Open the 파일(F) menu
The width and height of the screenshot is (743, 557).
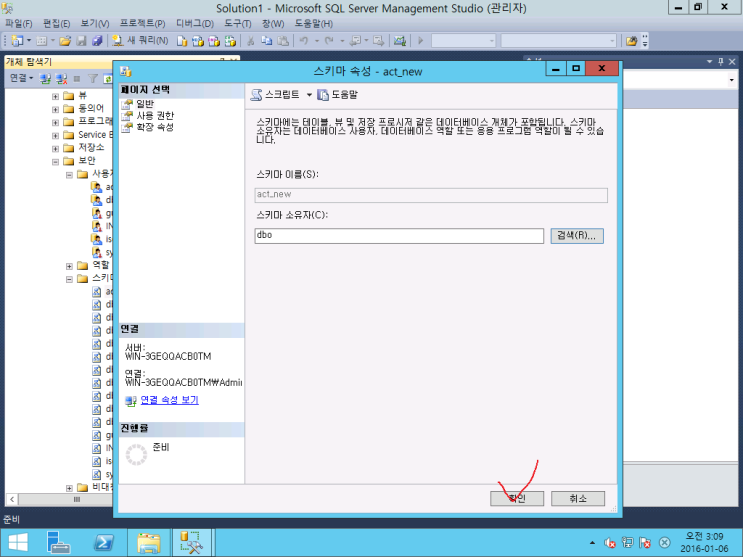19,23
